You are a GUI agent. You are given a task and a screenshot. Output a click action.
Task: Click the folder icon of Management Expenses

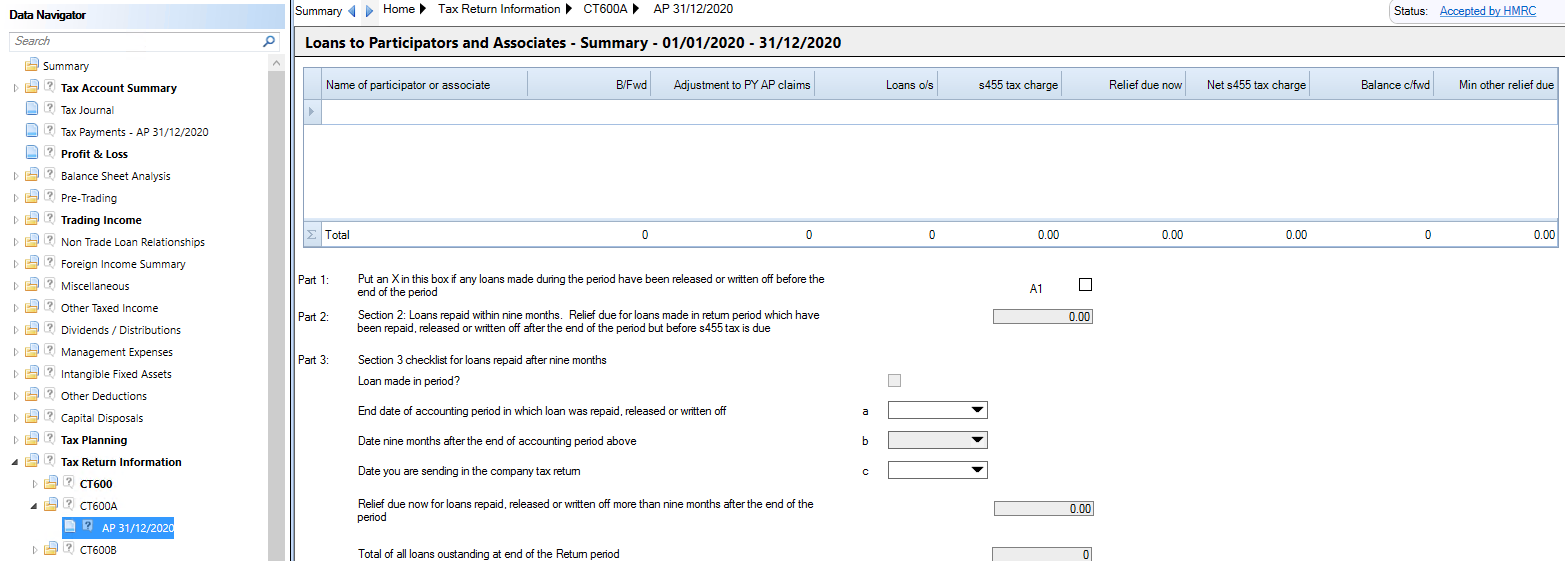(32, 352)
